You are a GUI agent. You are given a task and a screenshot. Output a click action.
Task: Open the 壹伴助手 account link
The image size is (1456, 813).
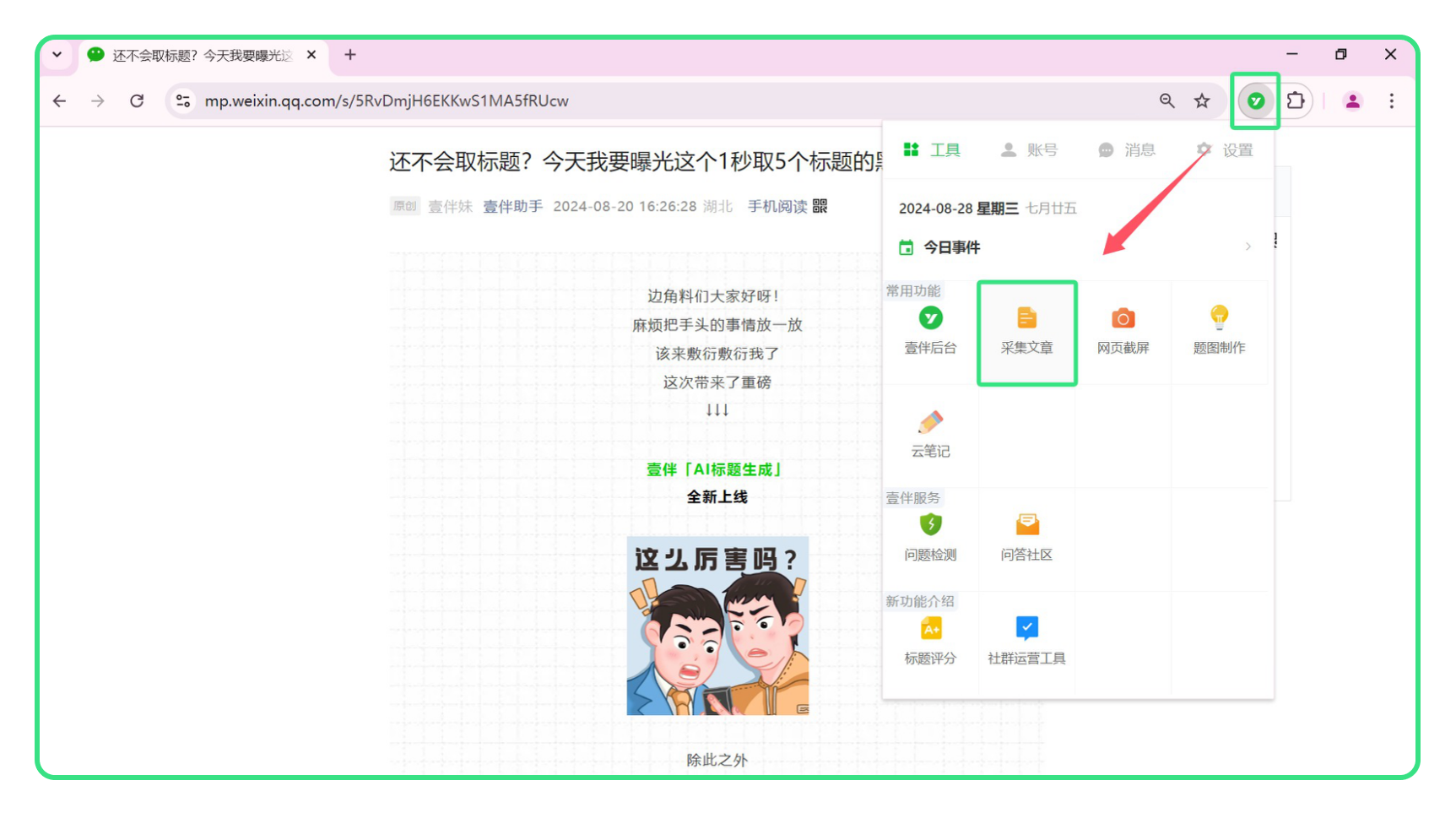coord(512,207)
